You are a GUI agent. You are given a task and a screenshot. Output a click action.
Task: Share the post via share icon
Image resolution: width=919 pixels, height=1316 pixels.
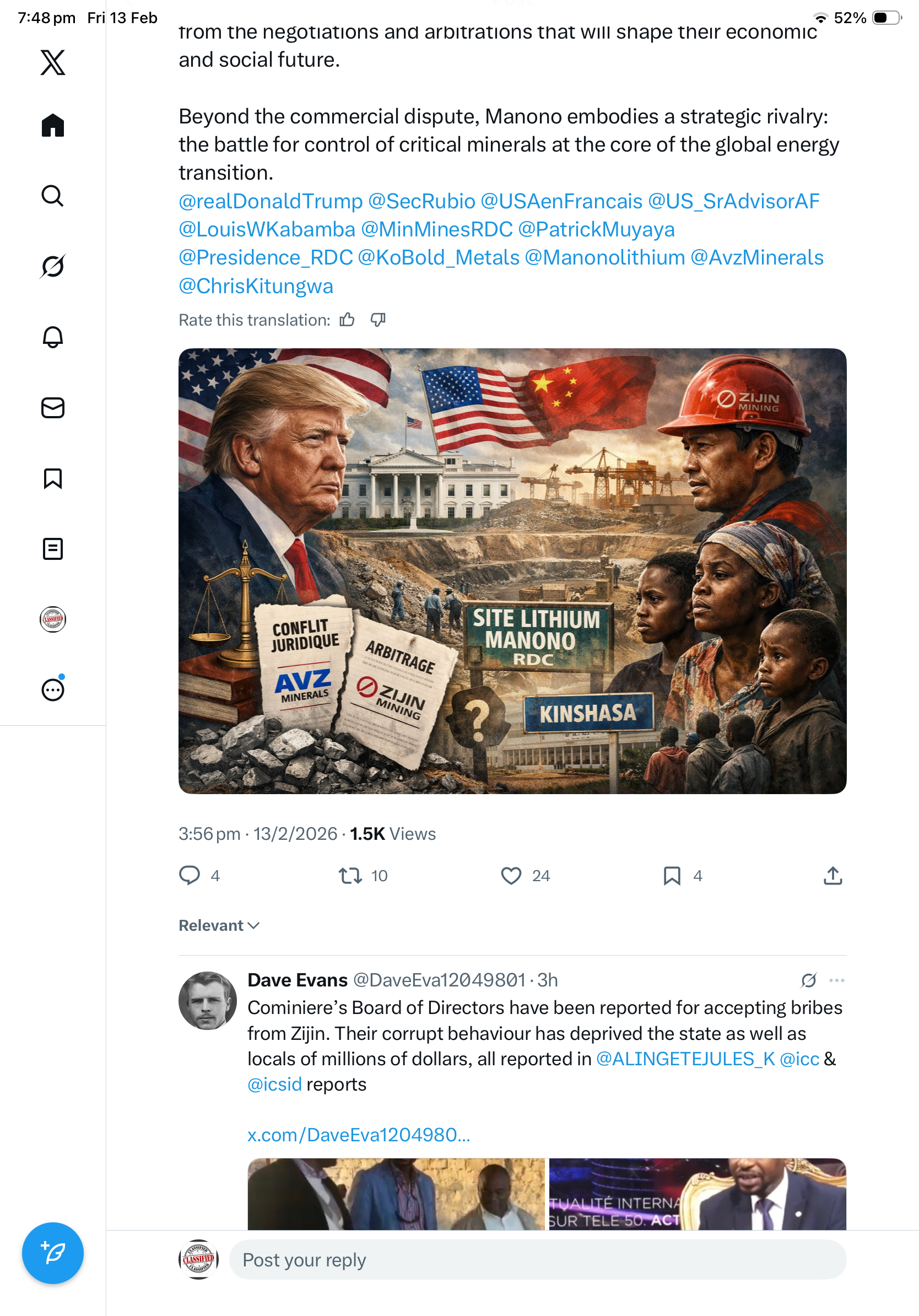pos(832,876)
